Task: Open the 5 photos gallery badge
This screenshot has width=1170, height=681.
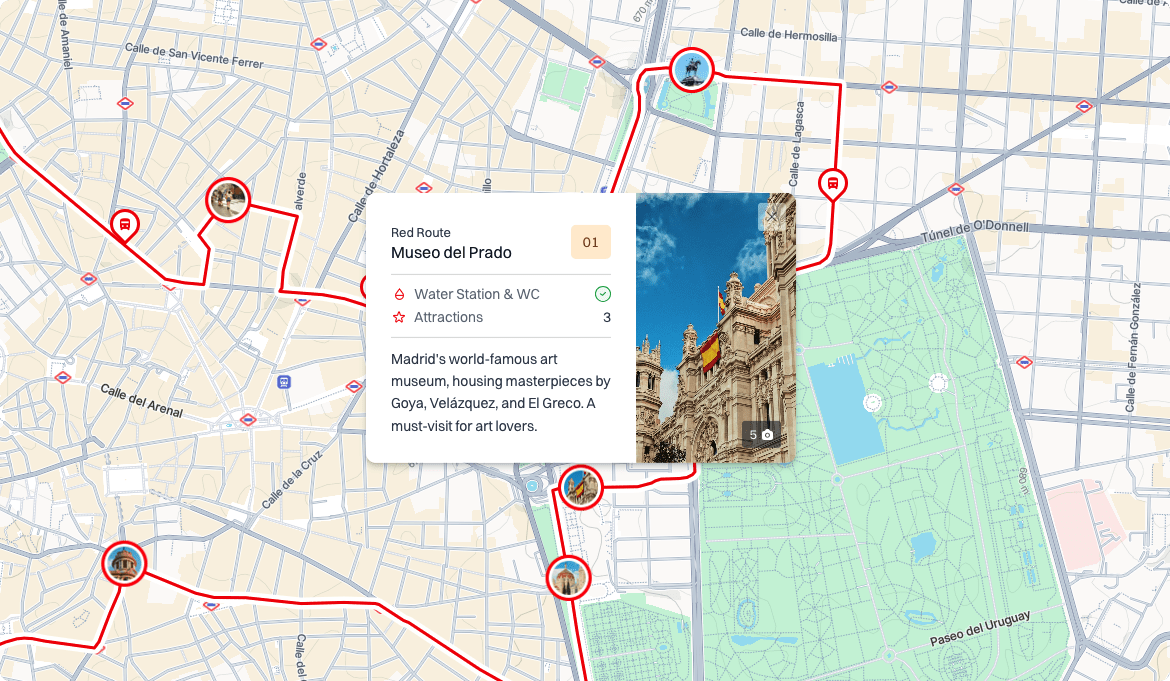Action: pyautogui.click(x=760, y=434)
